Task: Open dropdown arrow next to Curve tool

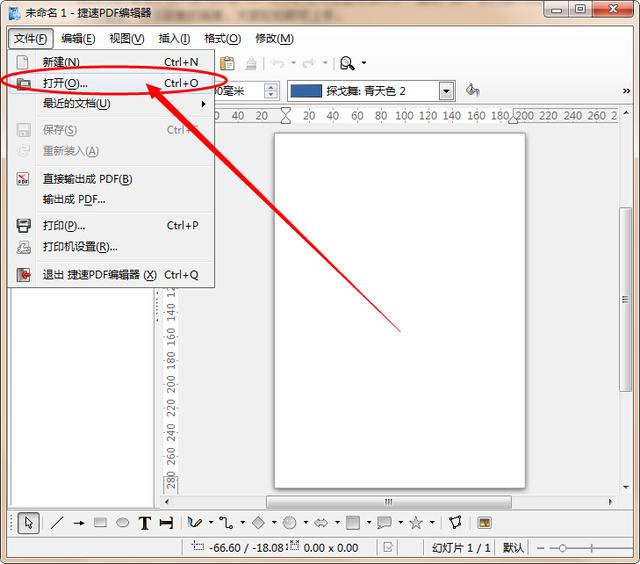Action: click(211, 522)
